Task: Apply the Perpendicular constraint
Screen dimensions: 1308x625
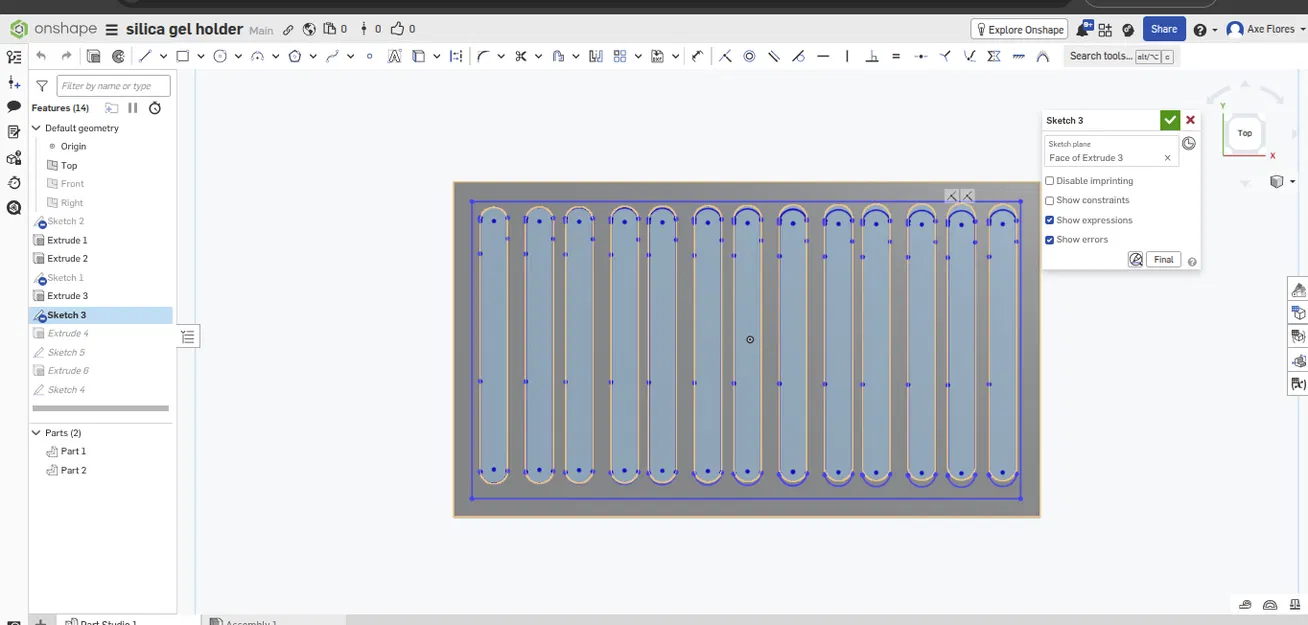Action: (x=872, y=56)
